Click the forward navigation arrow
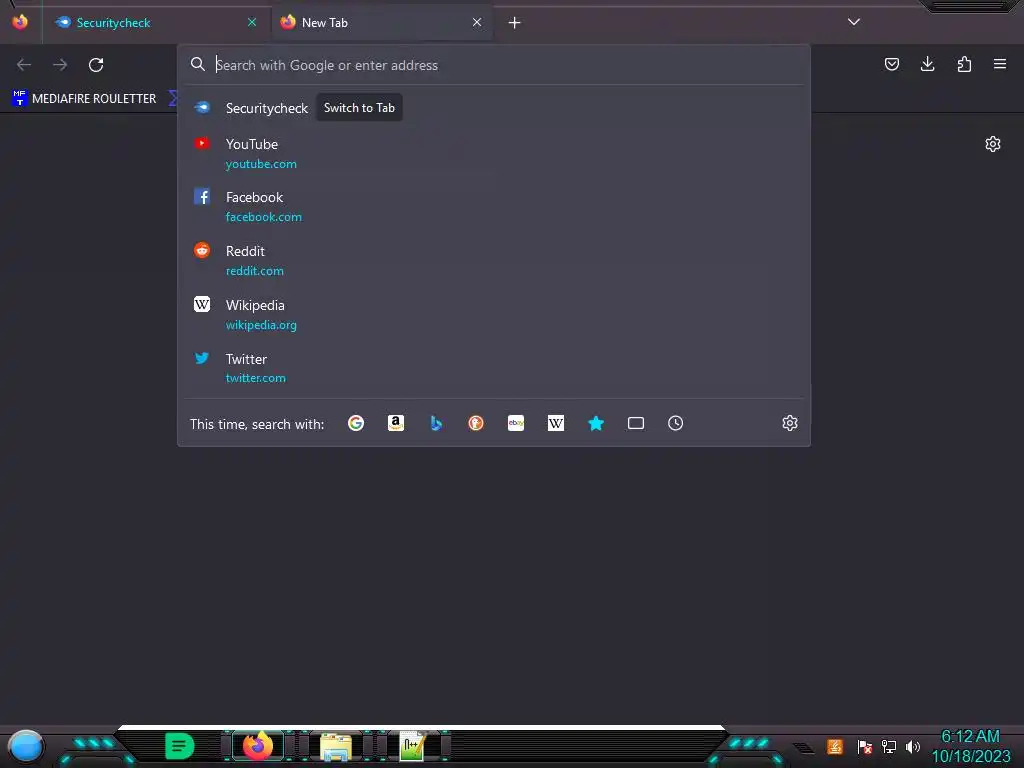 [60, 65]
